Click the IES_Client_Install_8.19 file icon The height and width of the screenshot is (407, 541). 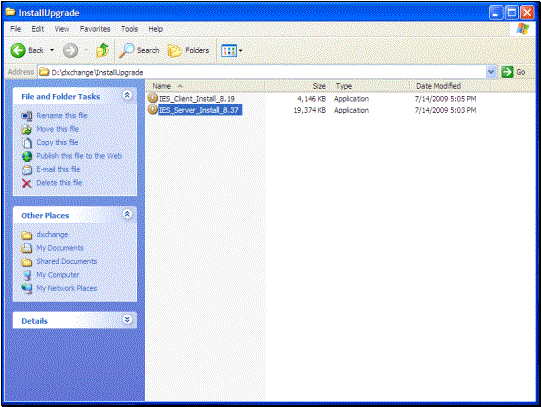tap(152, 98)
